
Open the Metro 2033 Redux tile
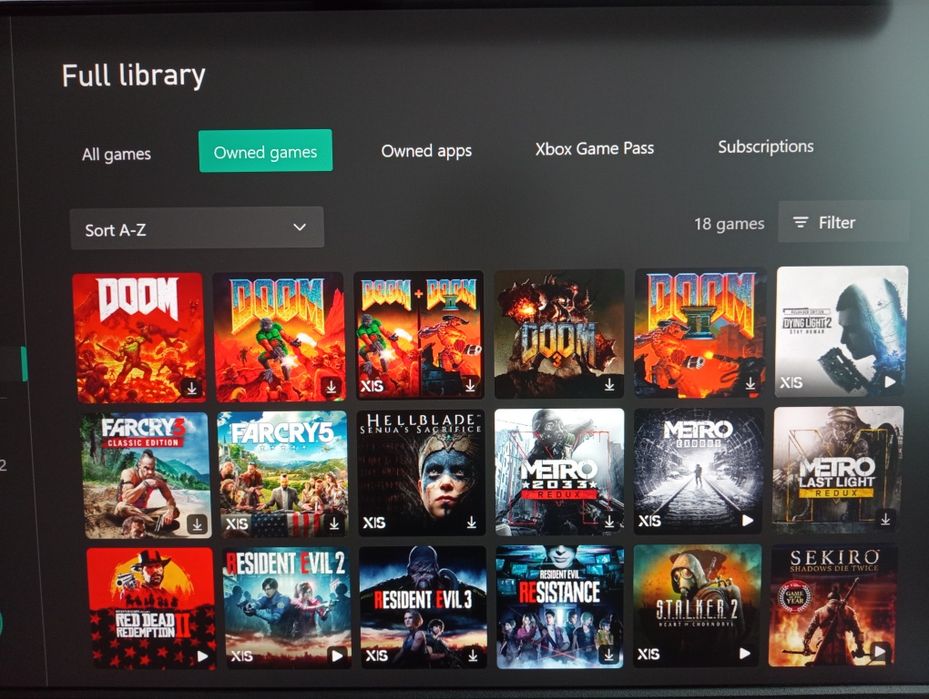coord(559,471)
